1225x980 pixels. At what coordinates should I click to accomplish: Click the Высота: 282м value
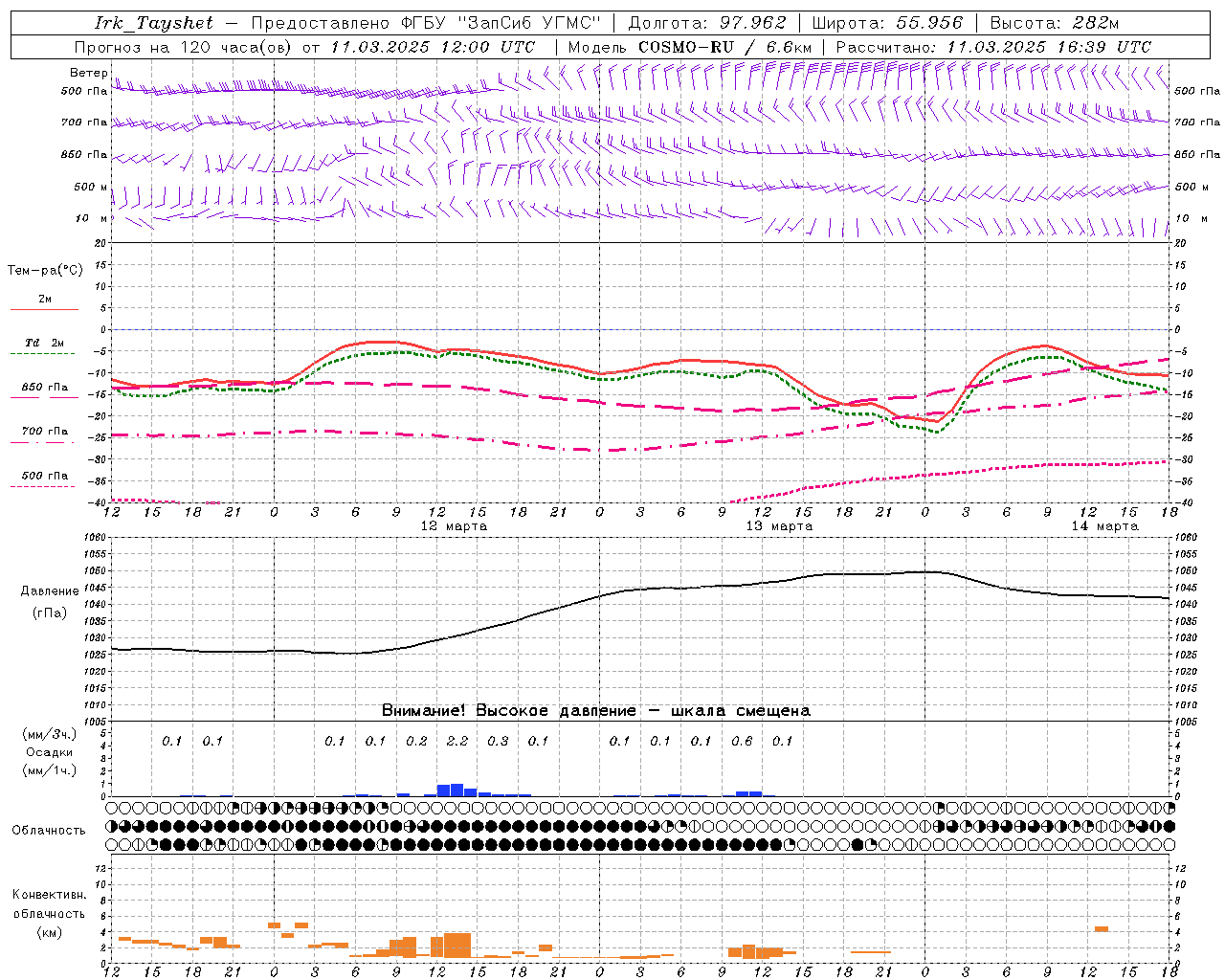(1054, 23)
